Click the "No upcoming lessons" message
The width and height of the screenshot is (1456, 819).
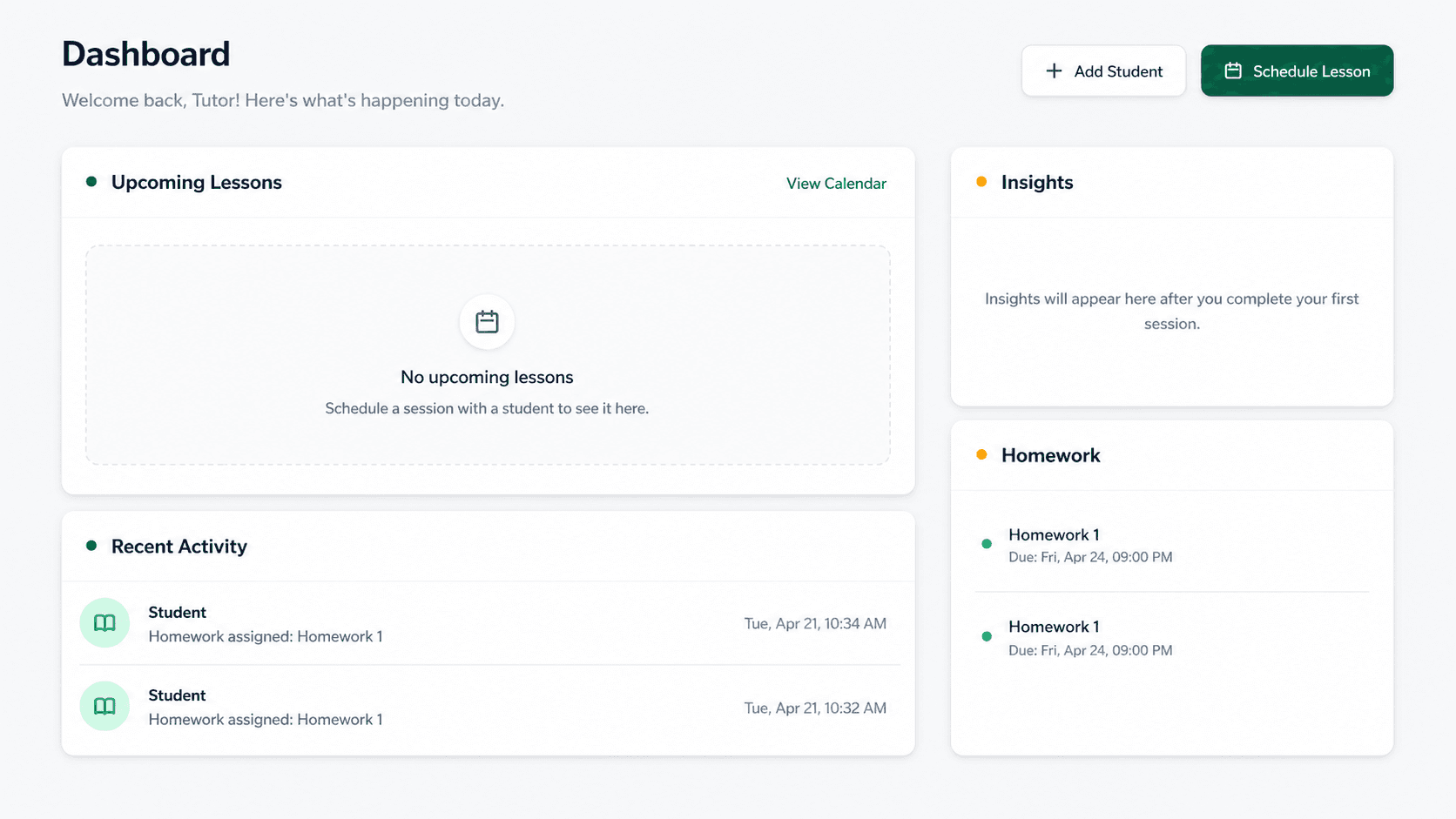pos(487,377)
